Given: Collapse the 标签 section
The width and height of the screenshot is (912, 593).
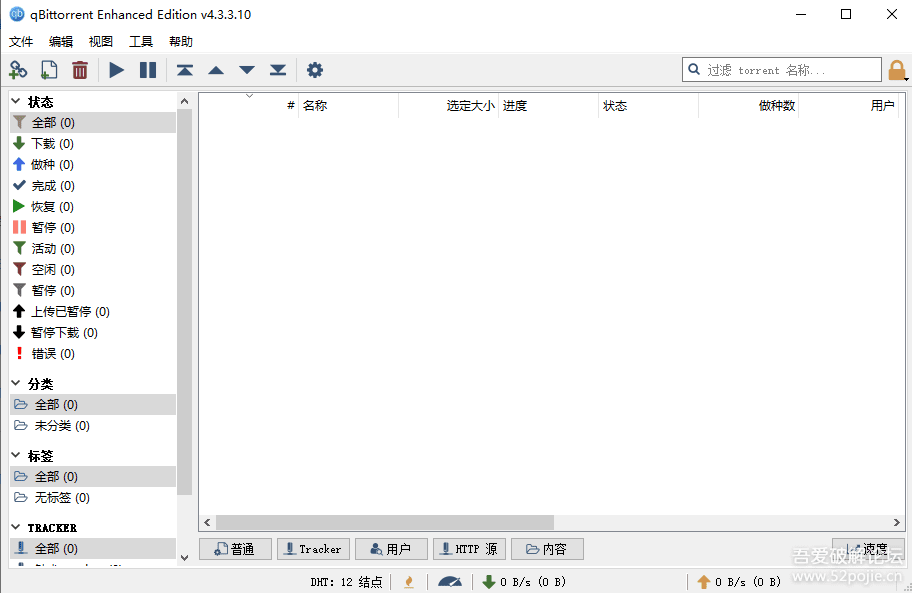Looking at the screenshot, I should tap(16, 455).
